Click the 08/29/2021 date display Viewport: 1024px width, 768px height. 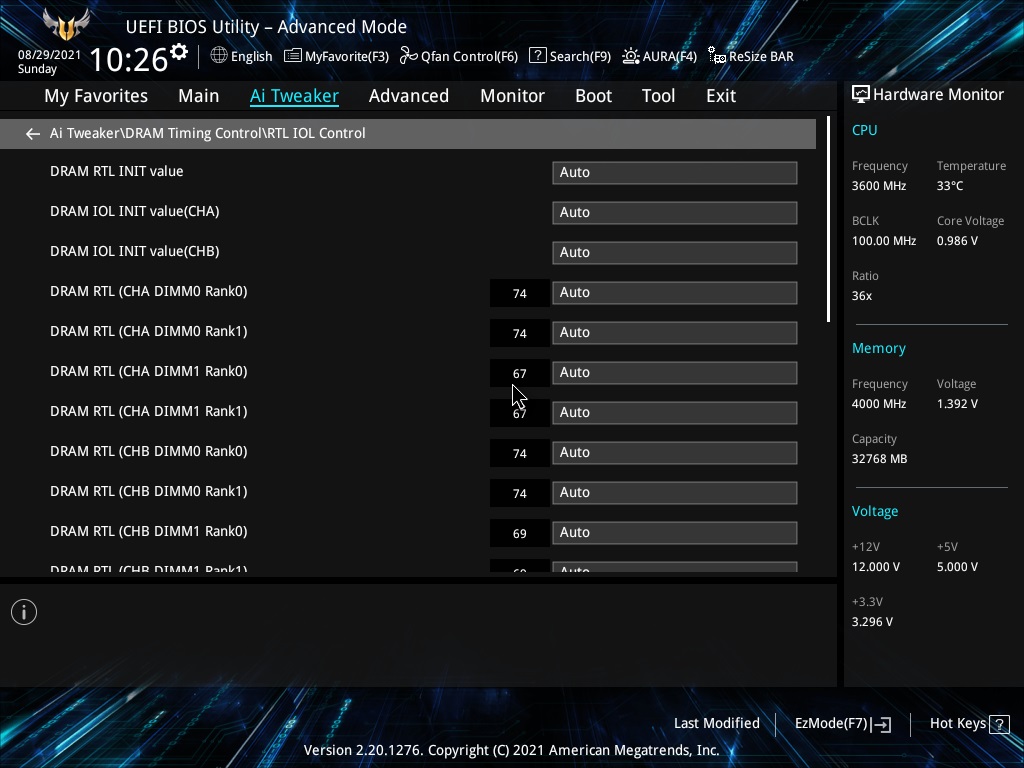point(49,55)
